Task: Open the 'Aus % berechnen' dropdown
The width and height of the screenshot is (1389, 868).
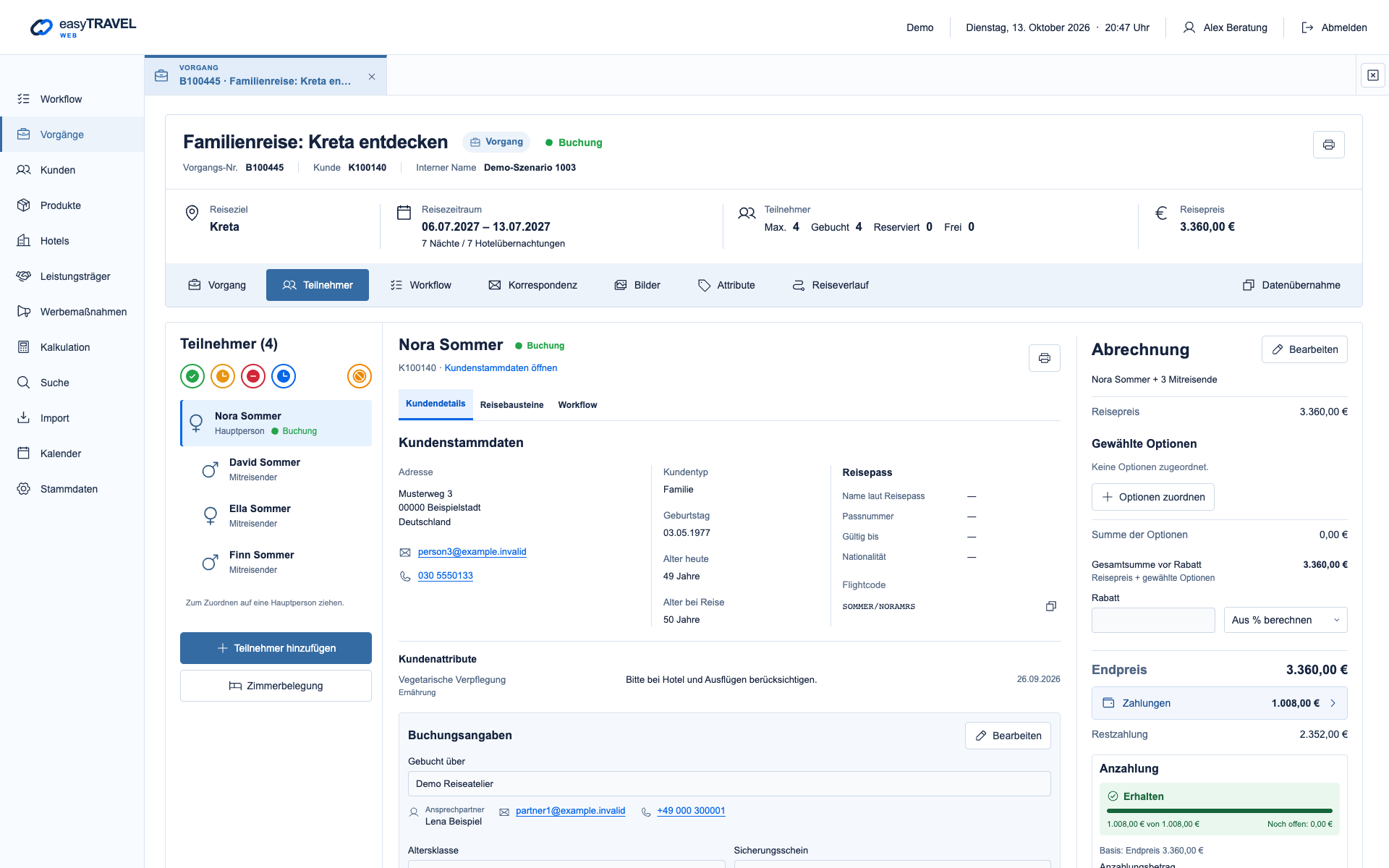Action: (1285, 620)
